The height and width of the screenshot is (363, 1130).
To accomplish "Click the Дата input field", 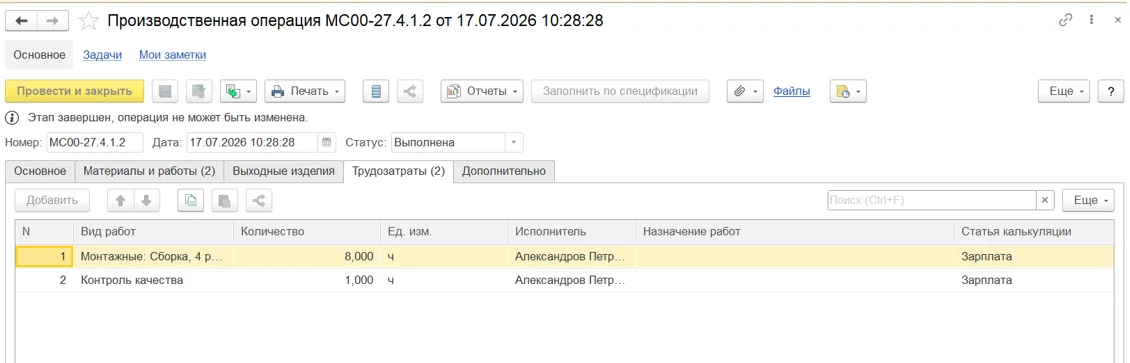I will pos(252,143).
